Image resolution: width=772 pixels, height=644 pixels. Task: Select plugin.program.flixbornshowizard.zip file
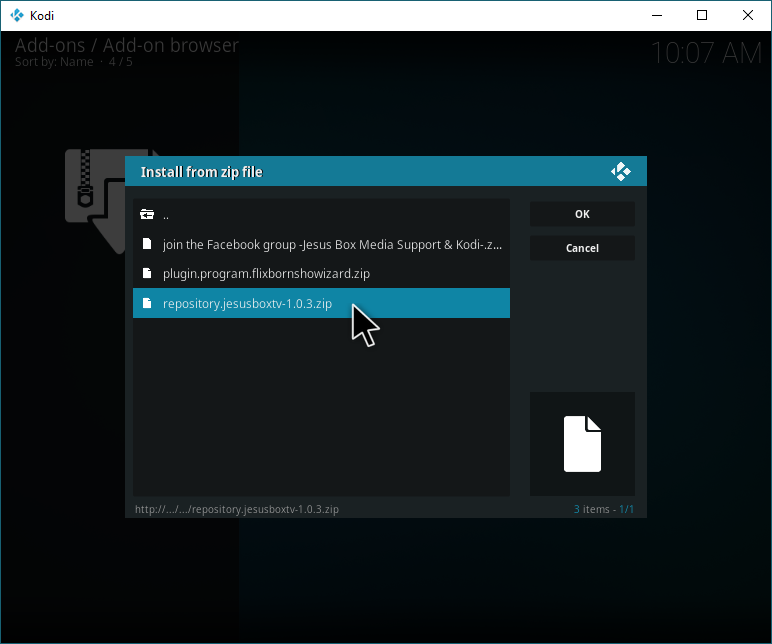[x=321, y=273]
